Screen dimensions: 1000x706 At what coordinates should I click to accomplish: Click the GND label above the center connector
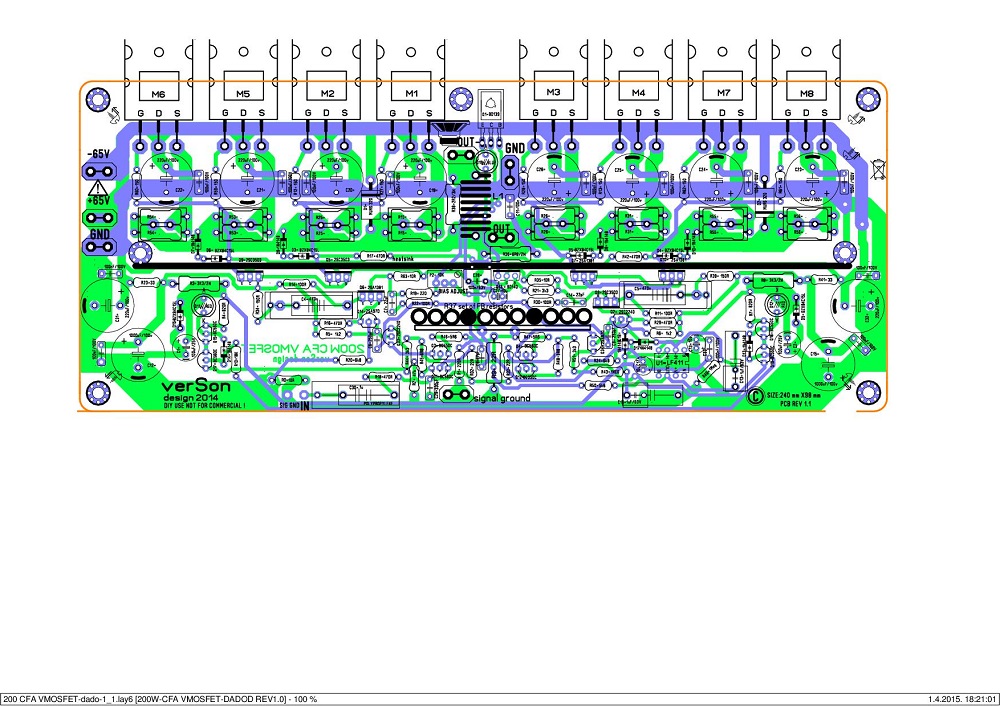(x=515, y=148)
